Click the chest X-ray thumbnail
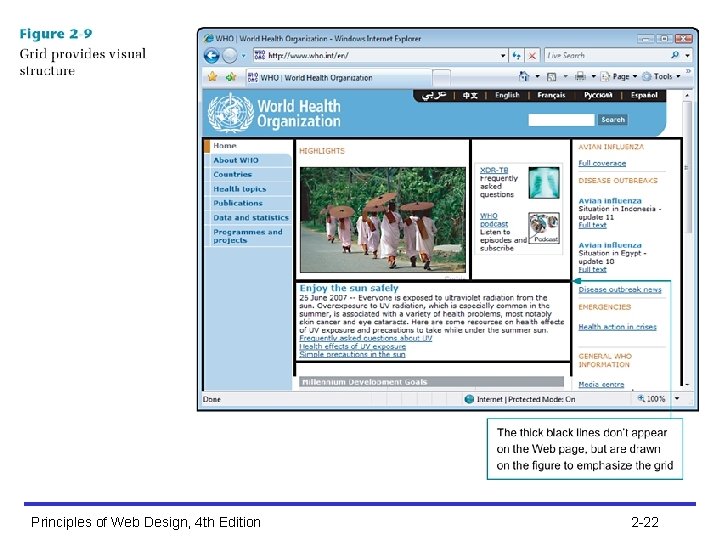This screenshot has width=720, height=540. pos(544,183)
